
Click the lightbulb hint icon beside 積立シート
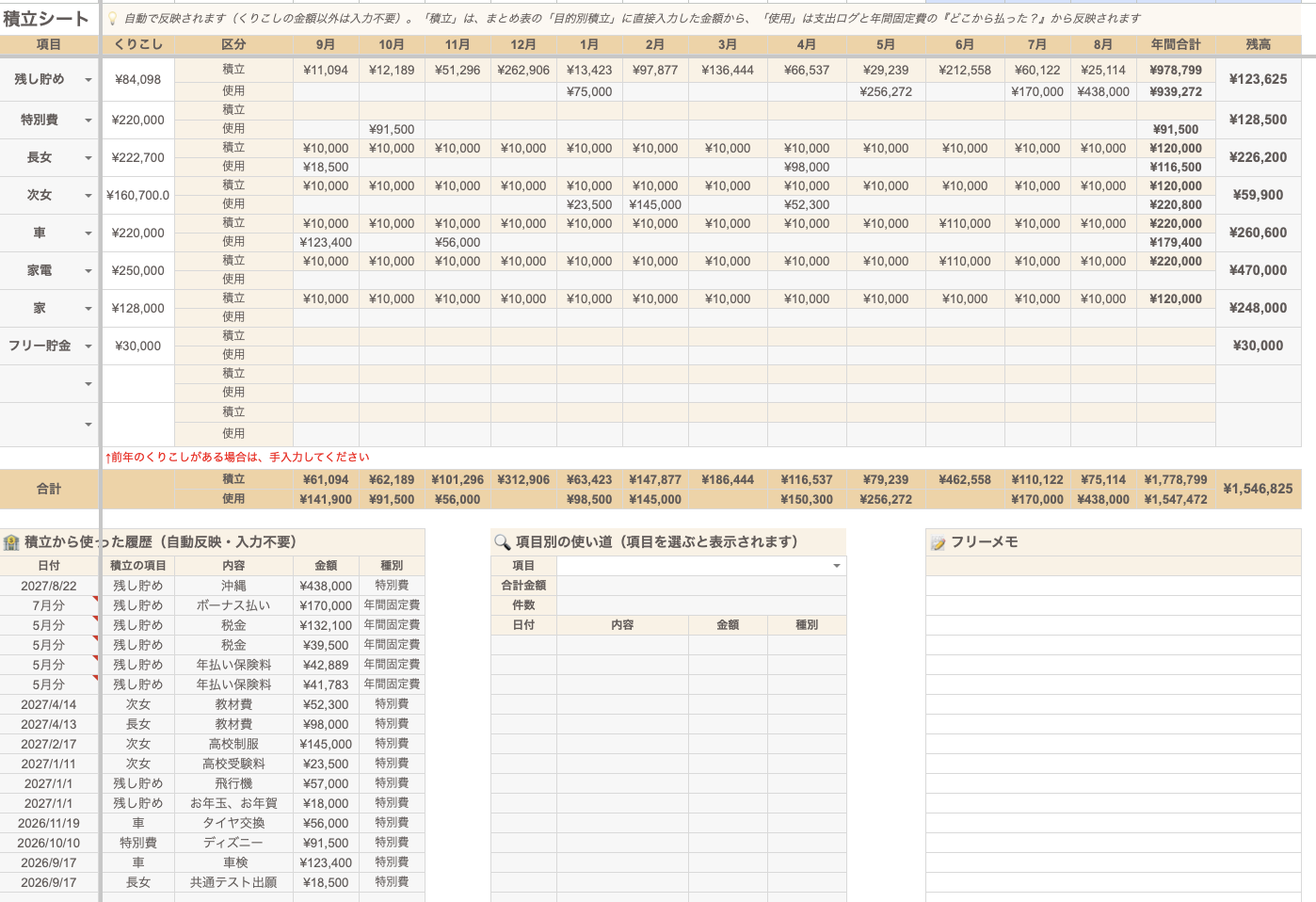pyautogui.click(x=112, y=19)
